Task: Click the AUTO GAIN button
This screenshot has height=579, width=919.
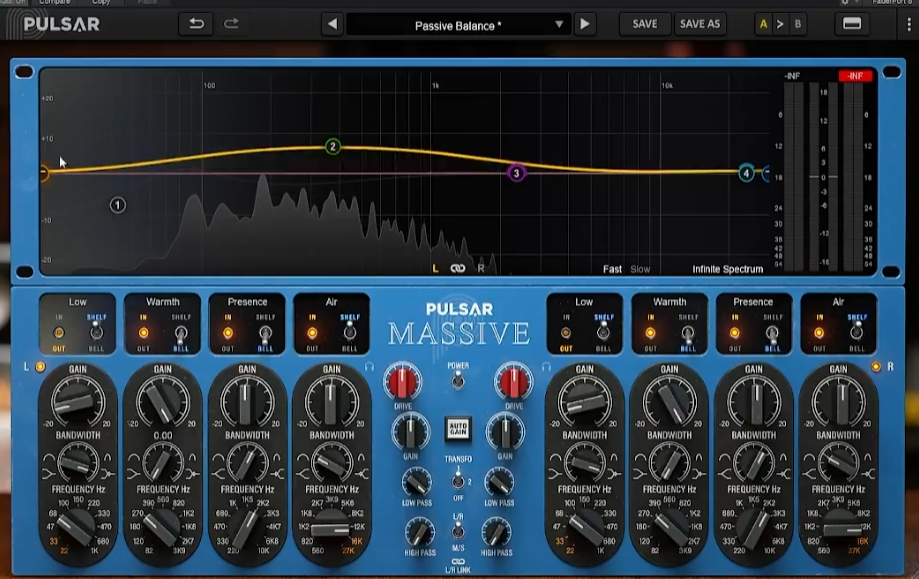Action: (x=458, y=429)
